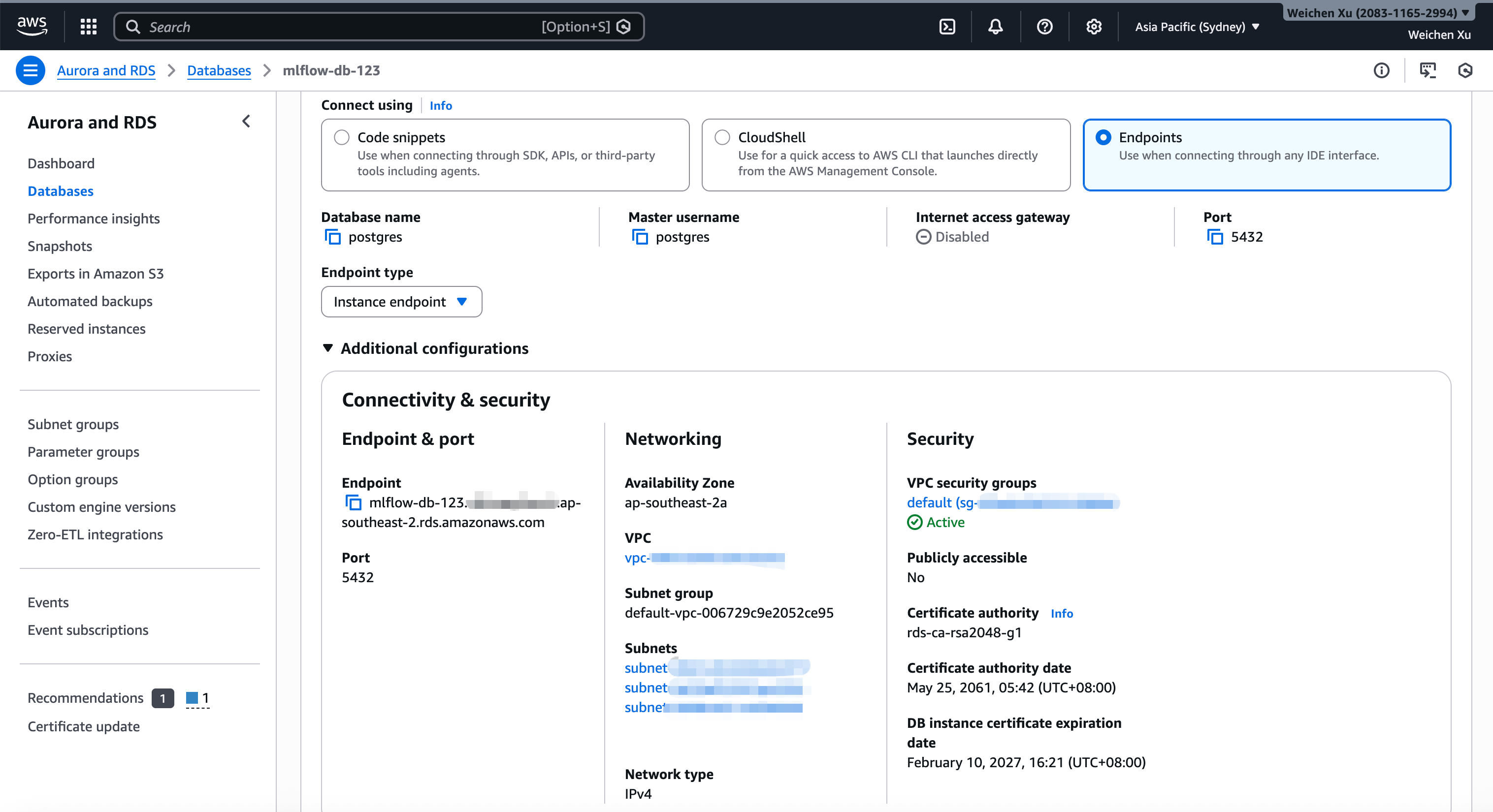The width and height of the screenshot is (1493, 812).
Task: Copy the database name postgres
Action: [333, 237]
